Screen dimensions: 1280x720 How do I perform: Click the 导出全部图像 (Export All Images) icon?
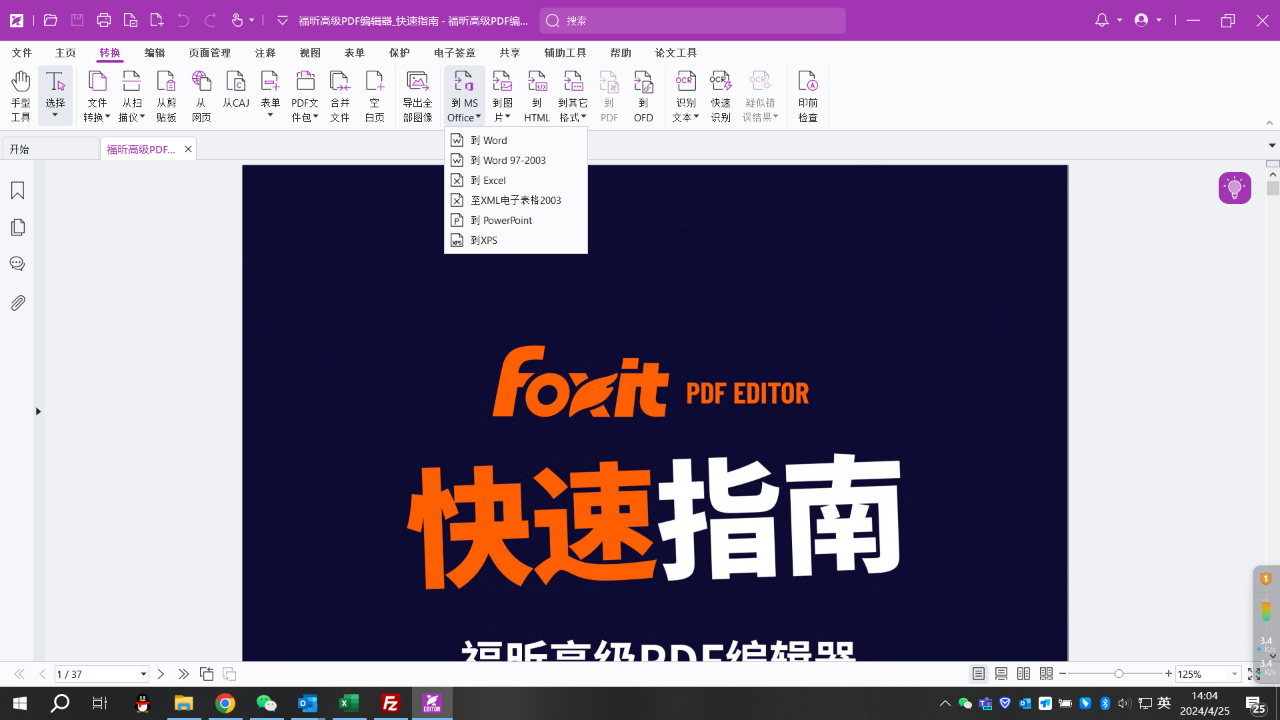pos(419,95)
